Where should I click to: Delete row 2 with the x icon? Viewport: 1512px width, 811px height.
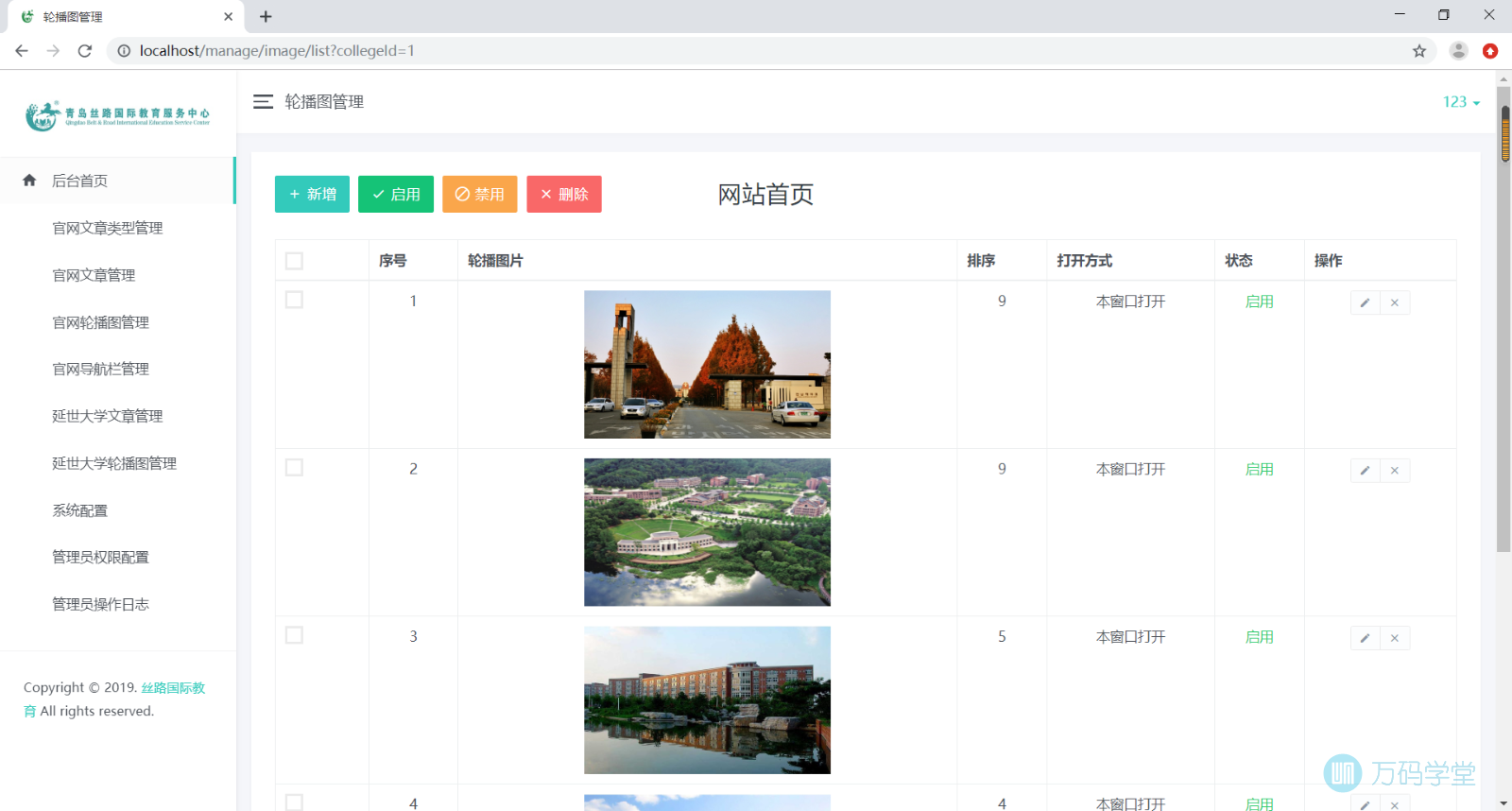pyautogui.click(x=1395, y=471)
